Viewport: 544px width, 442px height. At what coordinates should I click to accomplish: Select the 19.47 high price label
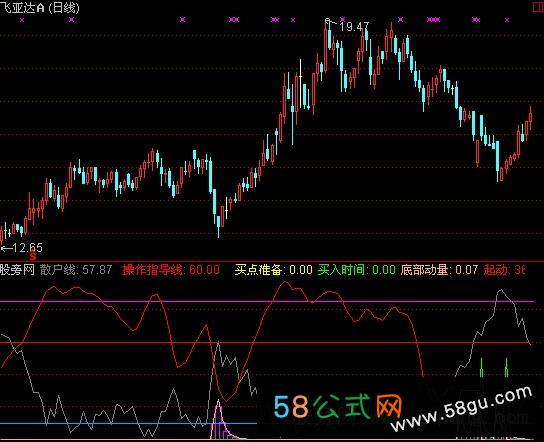click(x=354, y=27)
